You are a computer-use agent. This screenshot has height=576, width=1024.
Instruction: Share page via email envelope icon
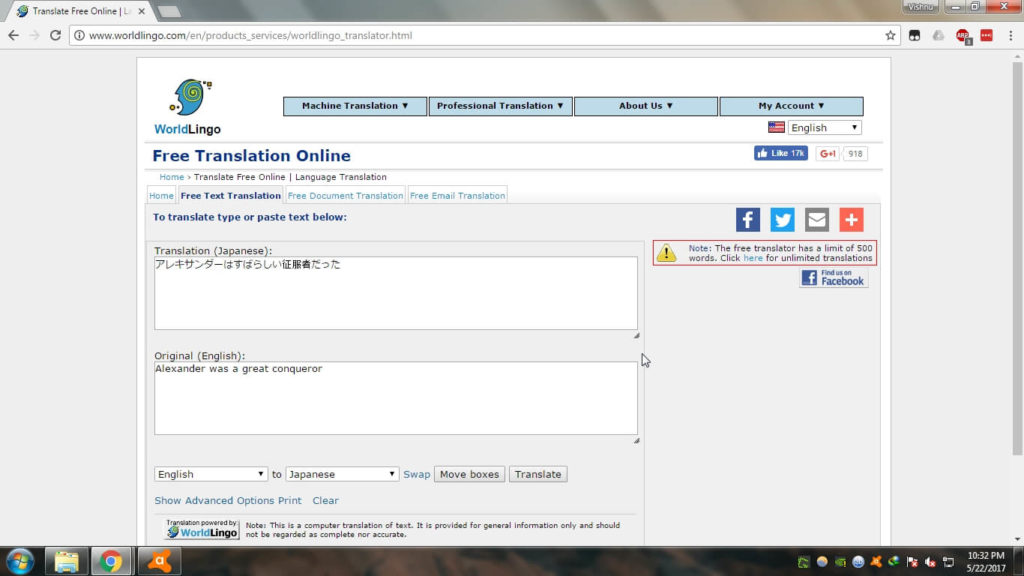pyautogui.click(x=817, y=220)
